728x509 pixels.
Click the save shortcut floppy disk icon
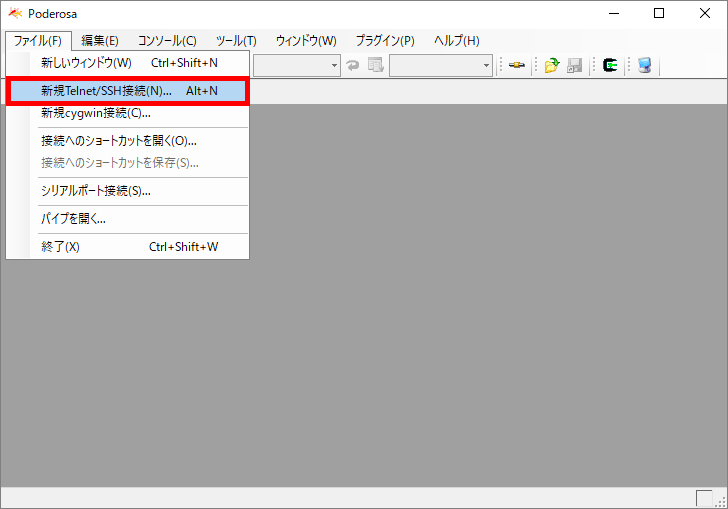pyautogui.click(x=574, y=65)
